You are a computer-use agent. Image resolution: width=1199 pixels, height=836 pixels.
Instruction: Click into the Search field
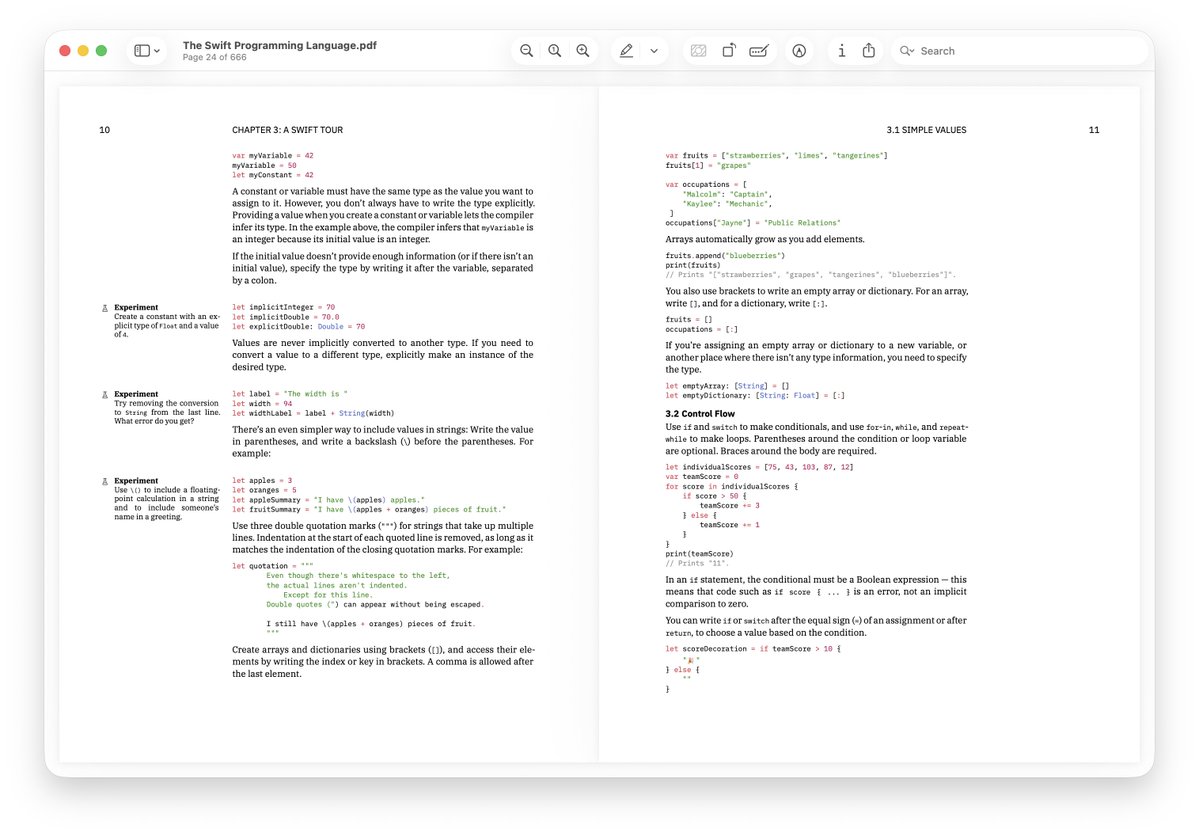pyautogui.click(x=1020, y=50)
